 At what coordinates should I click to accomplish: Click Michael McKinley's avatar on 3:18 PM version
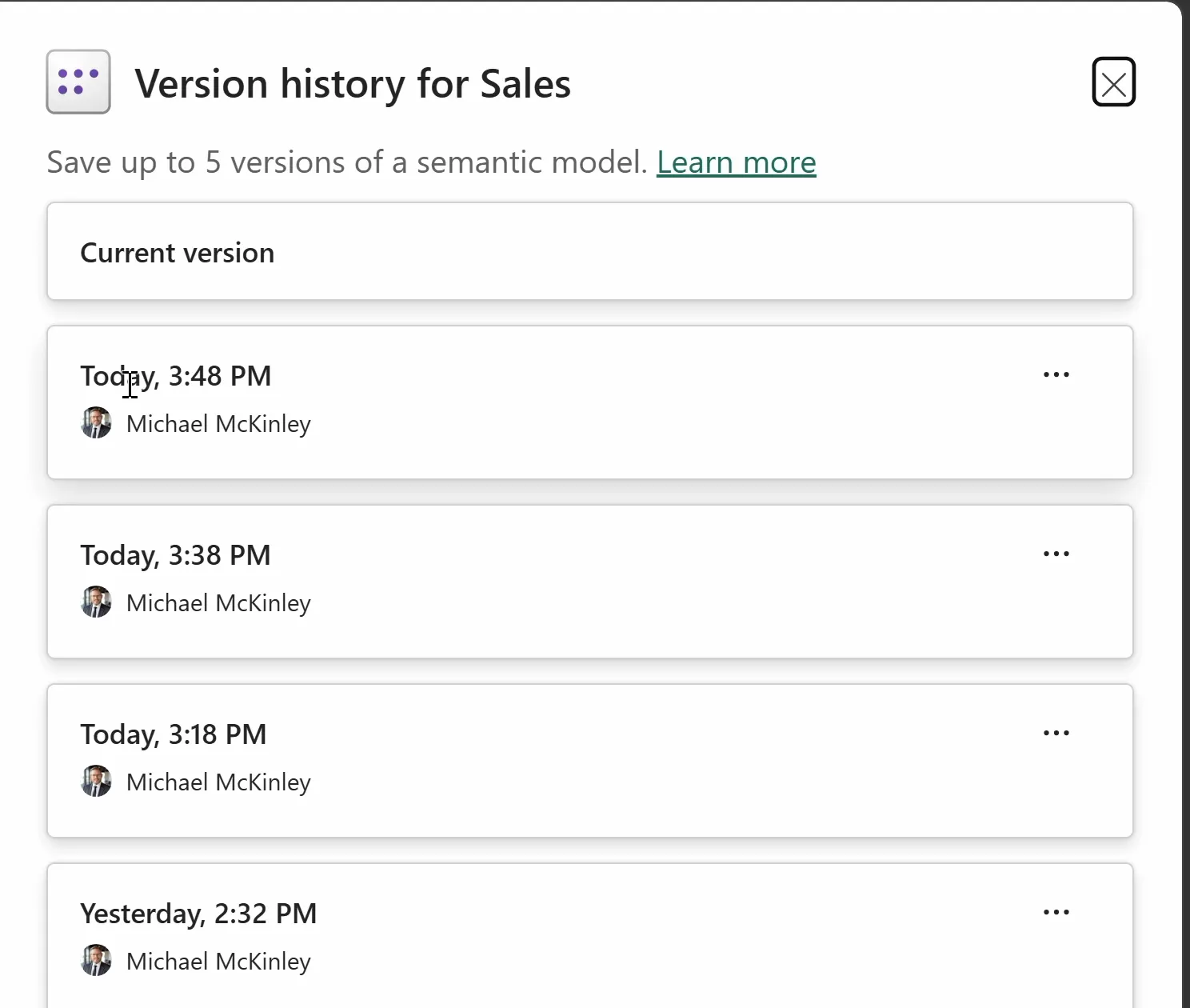pyautogui.click(x=96, y=781)
